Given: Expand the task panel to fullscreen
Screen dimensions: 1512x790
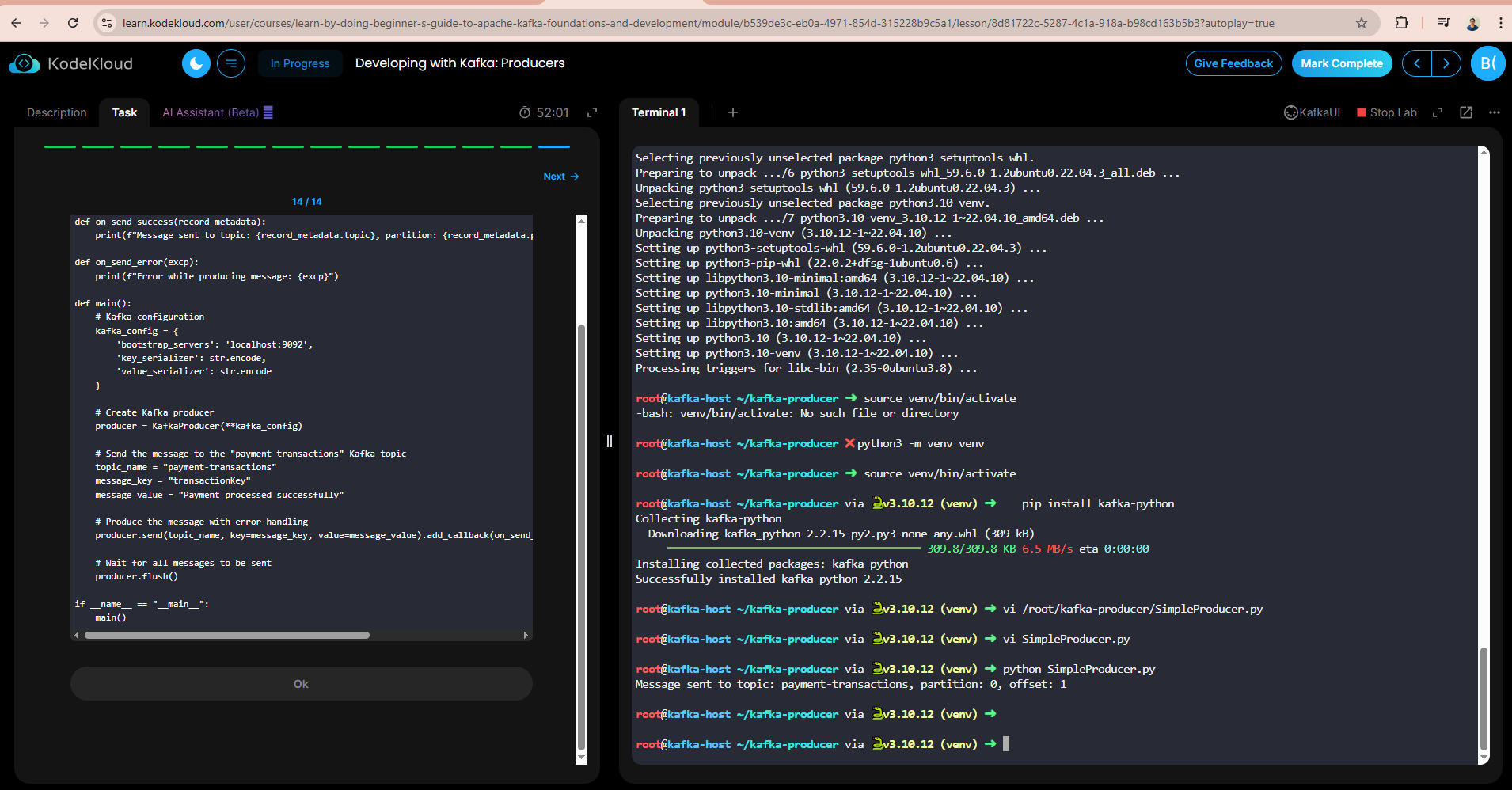Looking at the screenshot, I should pyautogui.click(x=592, y=112).
